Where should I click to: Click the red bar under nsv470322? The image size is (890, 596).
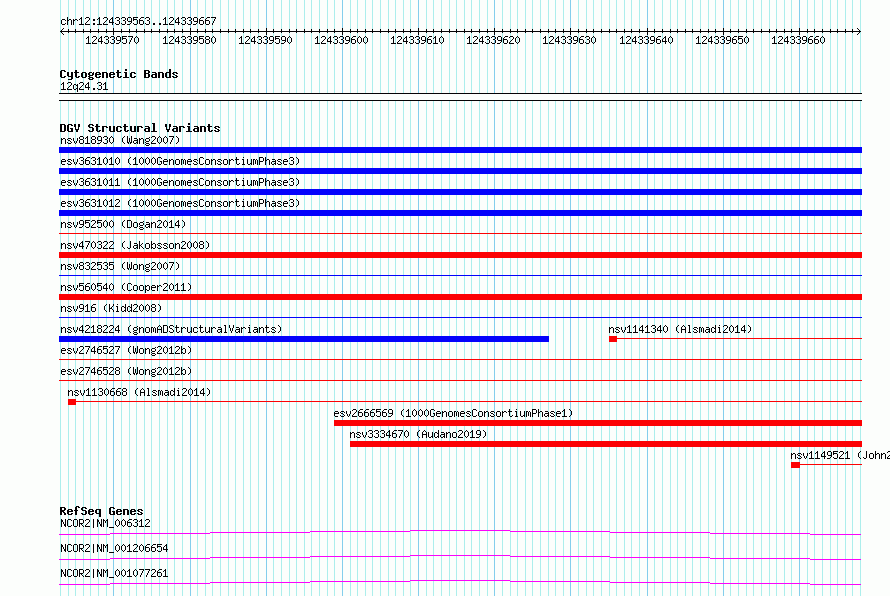click(460, 255)
